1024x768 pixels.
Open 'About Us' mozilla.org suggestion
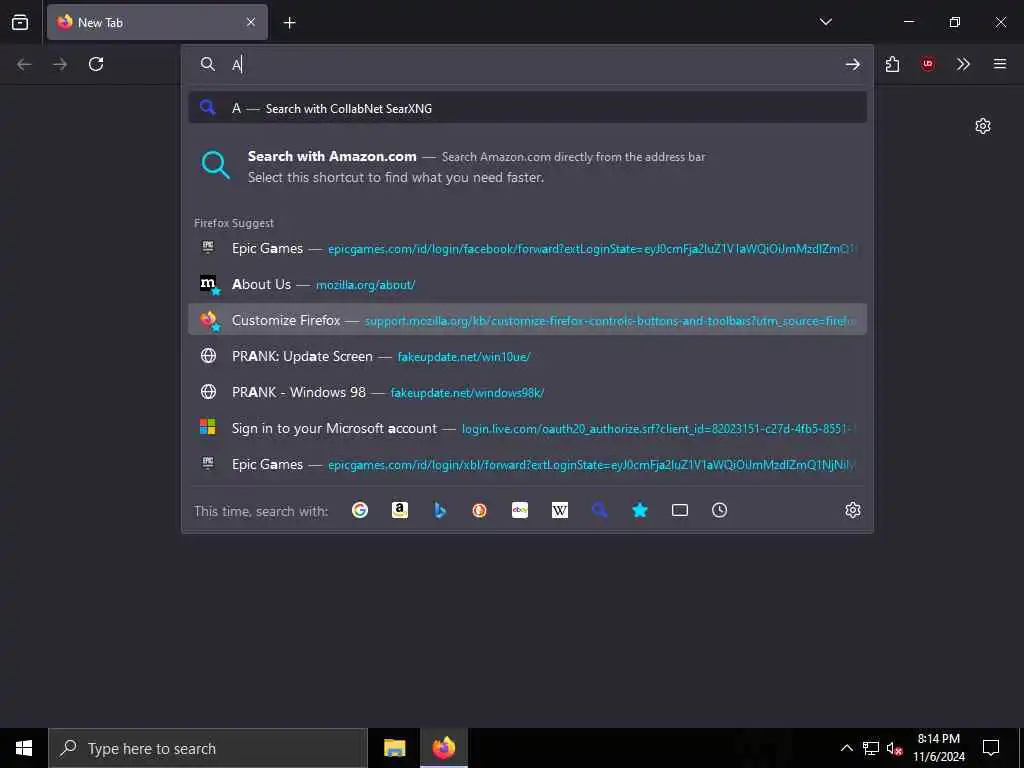point(528,284)
